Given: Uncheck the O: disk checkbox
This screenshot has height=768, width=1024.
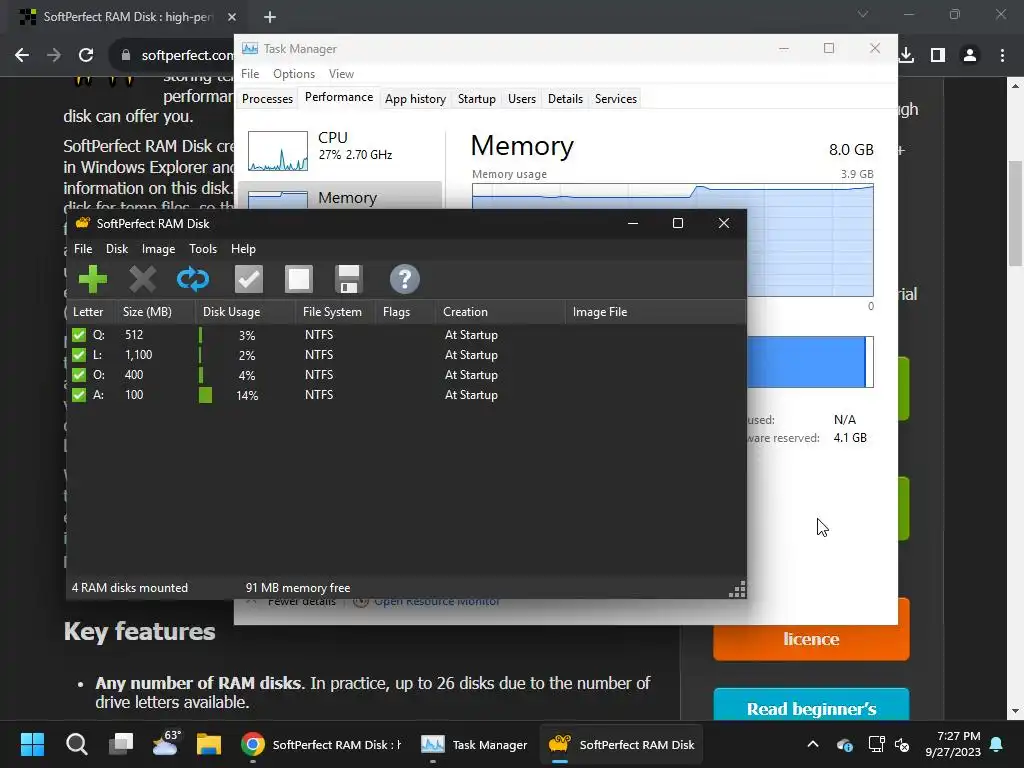Looking at the screenshot, I should point(79,375).
